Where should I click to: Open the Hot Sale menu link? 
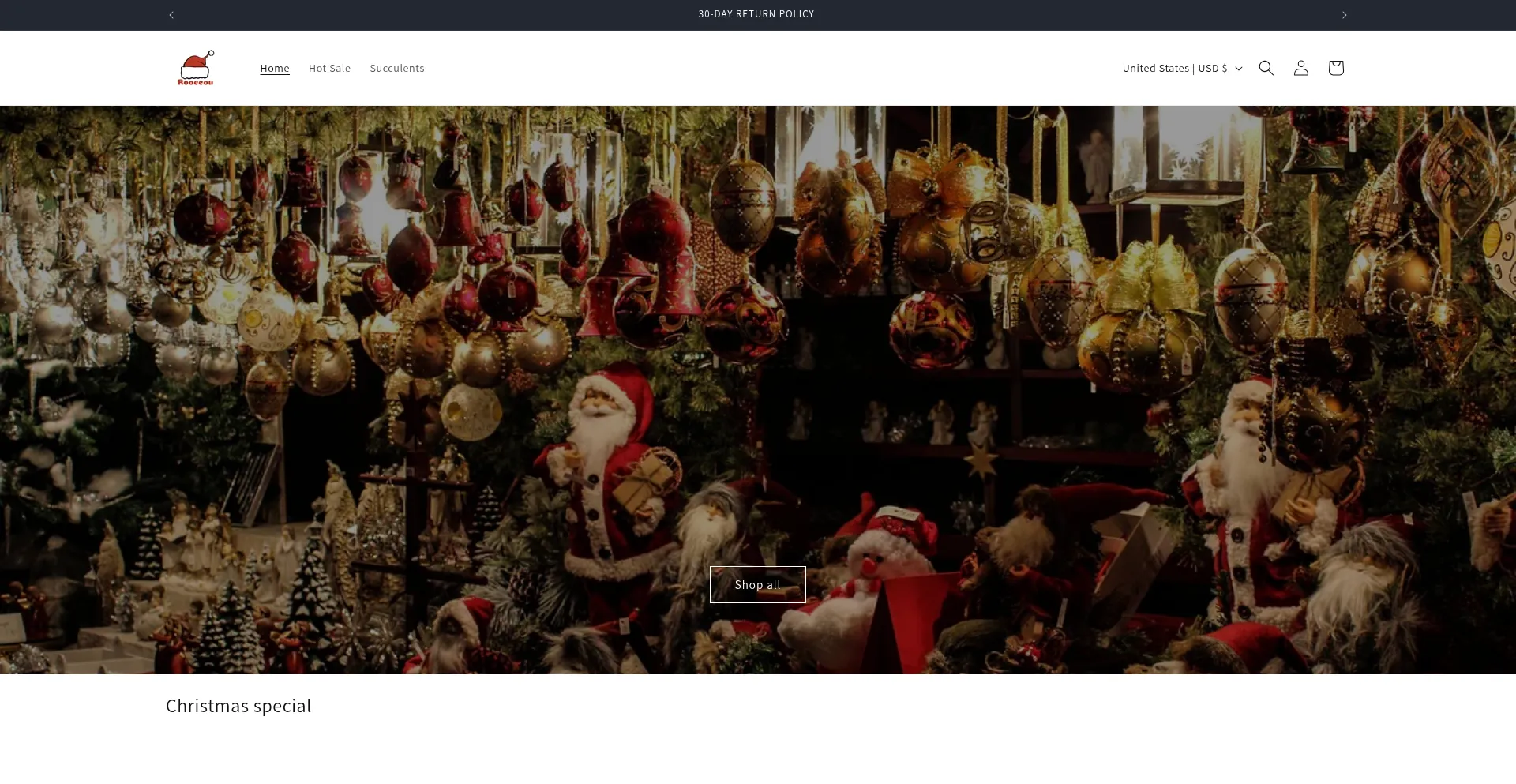pos(329,69)
